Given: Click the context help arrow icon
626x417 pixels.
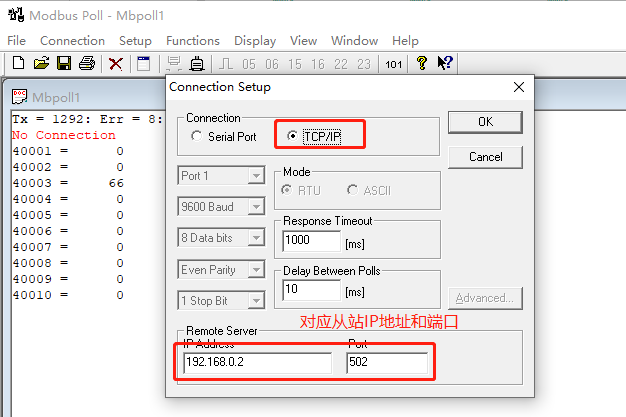Looking at the screenshot, I should (x=445, y=63).
